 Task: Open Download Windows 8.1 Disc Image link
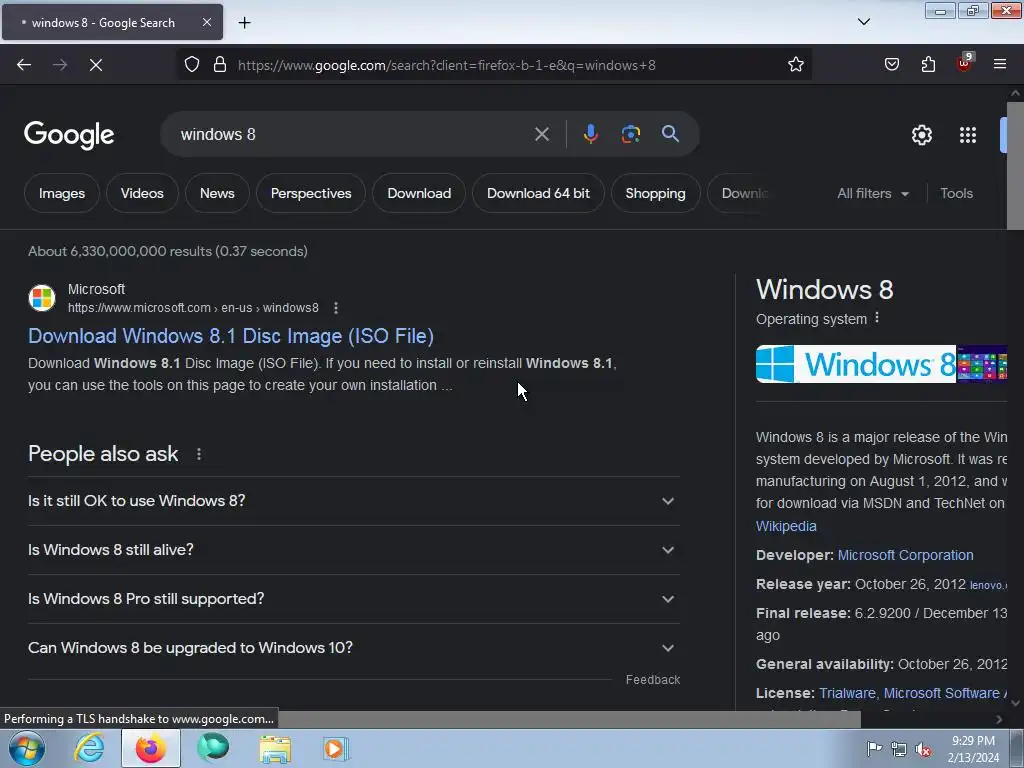click(x=231, y=336)
